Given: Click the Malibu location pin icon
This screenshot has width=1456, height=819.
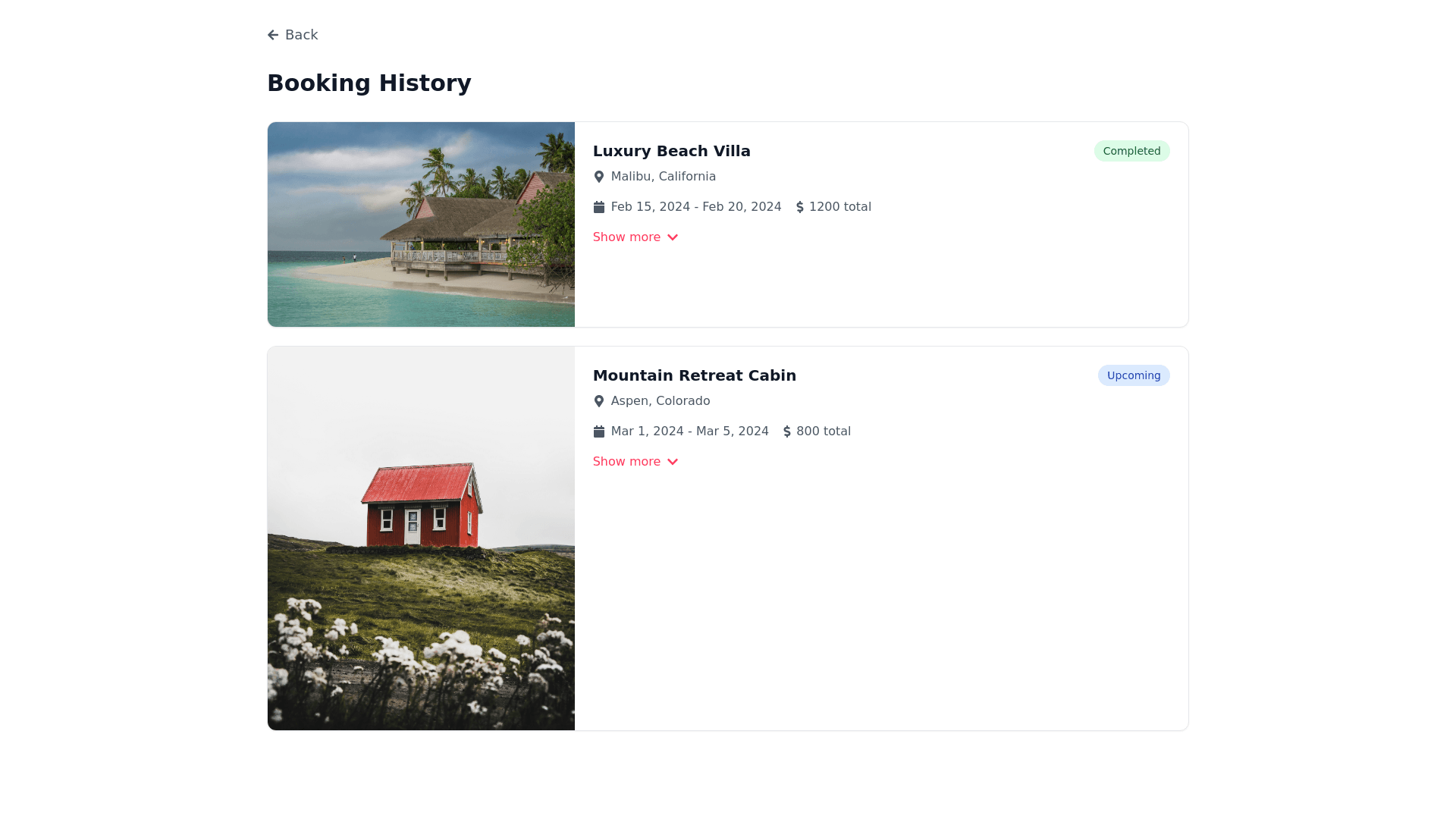Looking at the screenshot, I should [x=599, y=177].
